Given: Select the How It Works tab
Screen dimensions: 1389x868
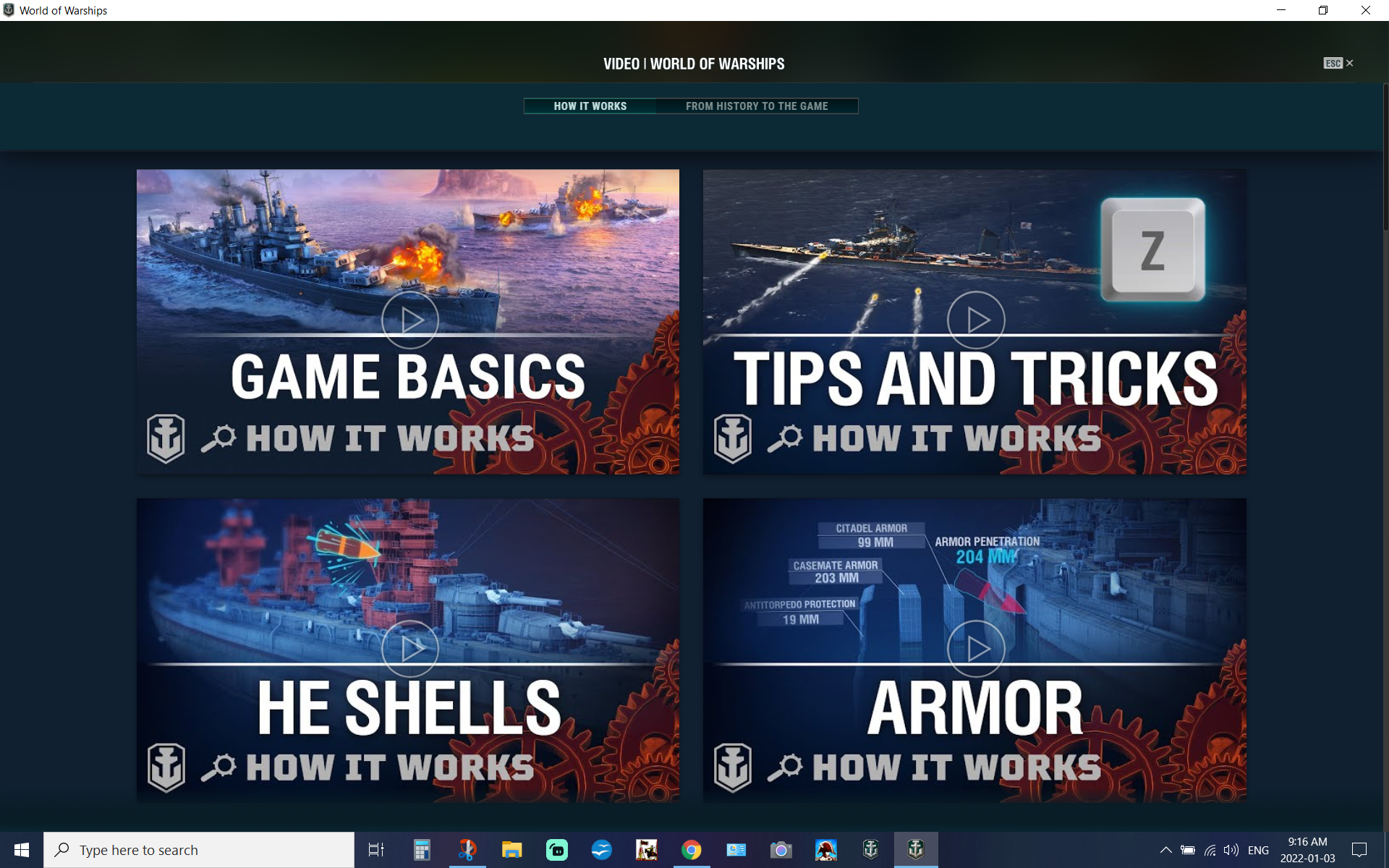Looking at the screenshot, I should point(590,106).
